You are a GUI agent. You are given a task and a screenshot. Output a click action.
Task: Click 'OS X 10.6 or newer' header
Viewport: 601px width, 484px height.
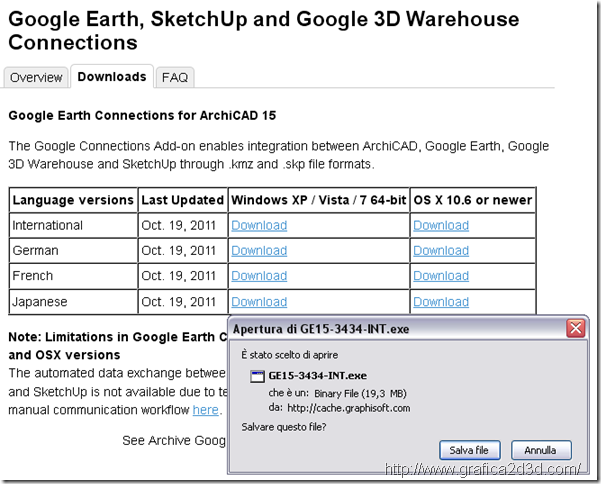[x=473, y=200]
